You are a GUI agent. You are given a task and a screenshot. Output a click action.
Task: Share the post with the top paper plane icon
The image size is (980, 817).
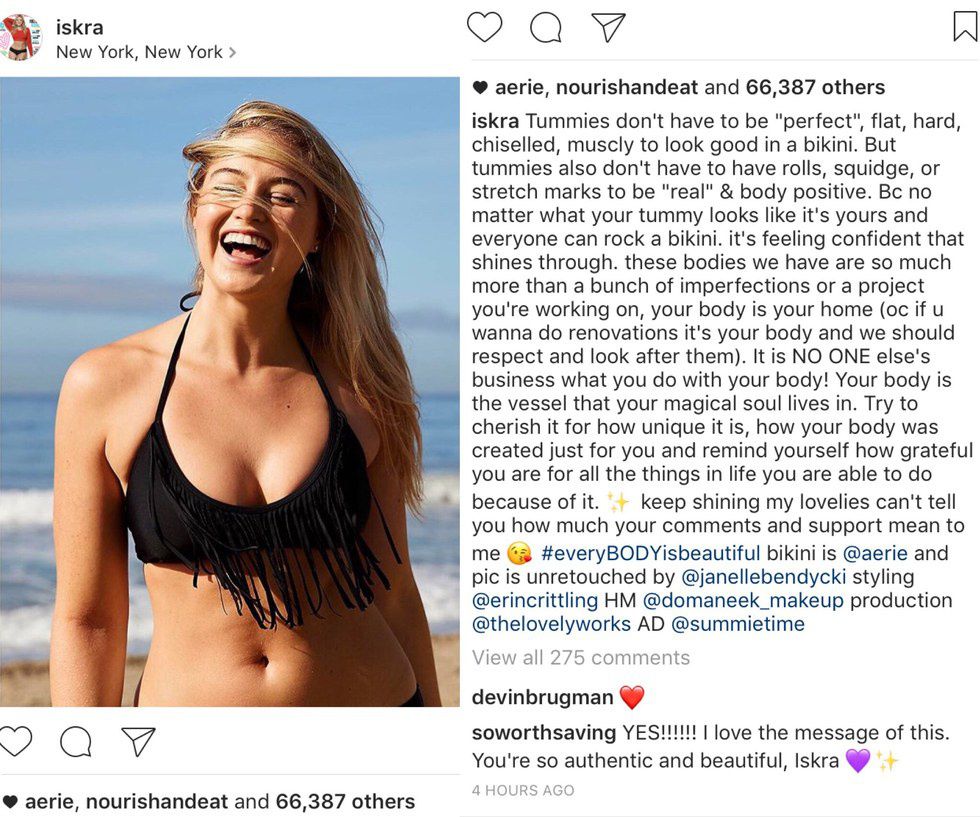tap(608, 27)
